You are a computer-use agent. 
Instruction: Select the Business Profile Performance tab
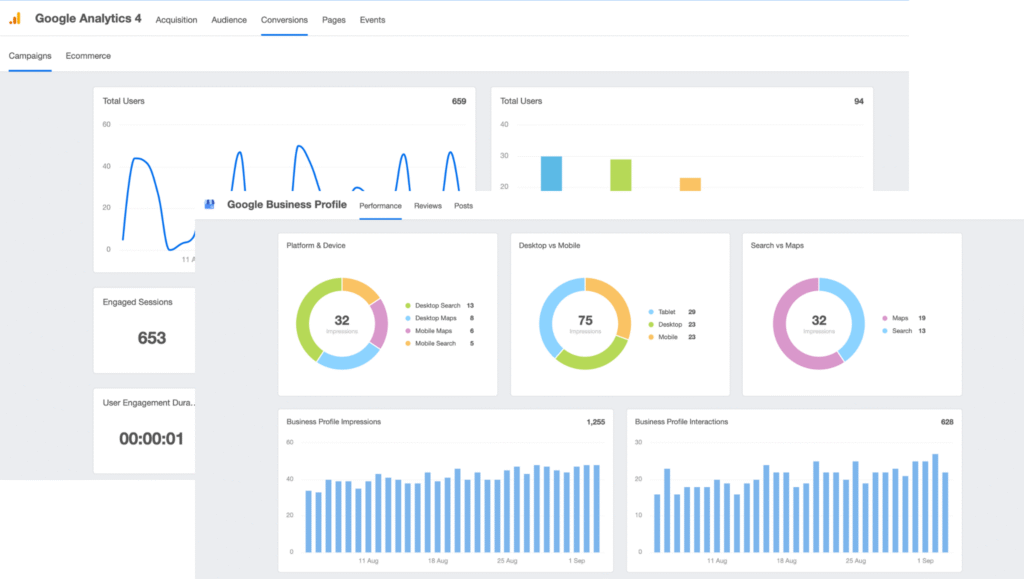[x=380, y=206]
